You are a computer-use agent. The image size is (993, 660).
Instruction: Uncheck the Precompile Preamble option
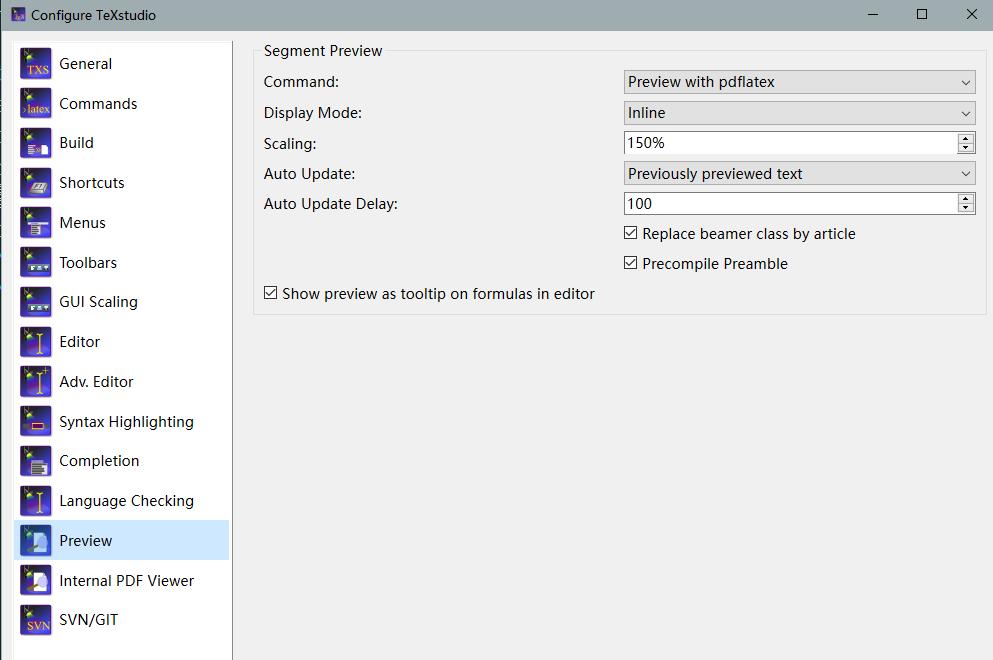point(631,264)
